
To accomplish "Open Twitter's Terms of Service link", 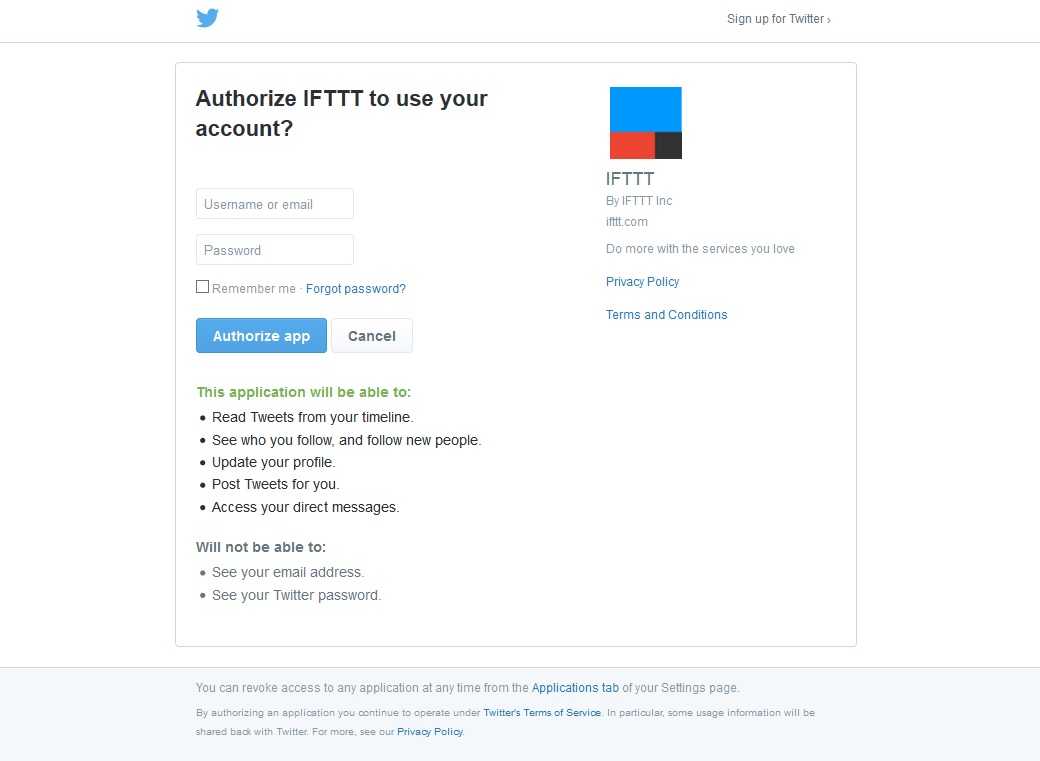I will (x=542, y=713).
